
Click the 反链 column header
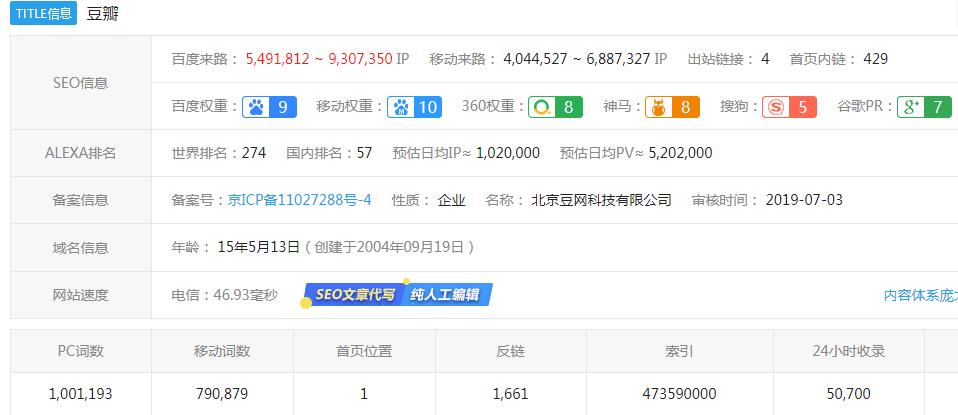511,351
